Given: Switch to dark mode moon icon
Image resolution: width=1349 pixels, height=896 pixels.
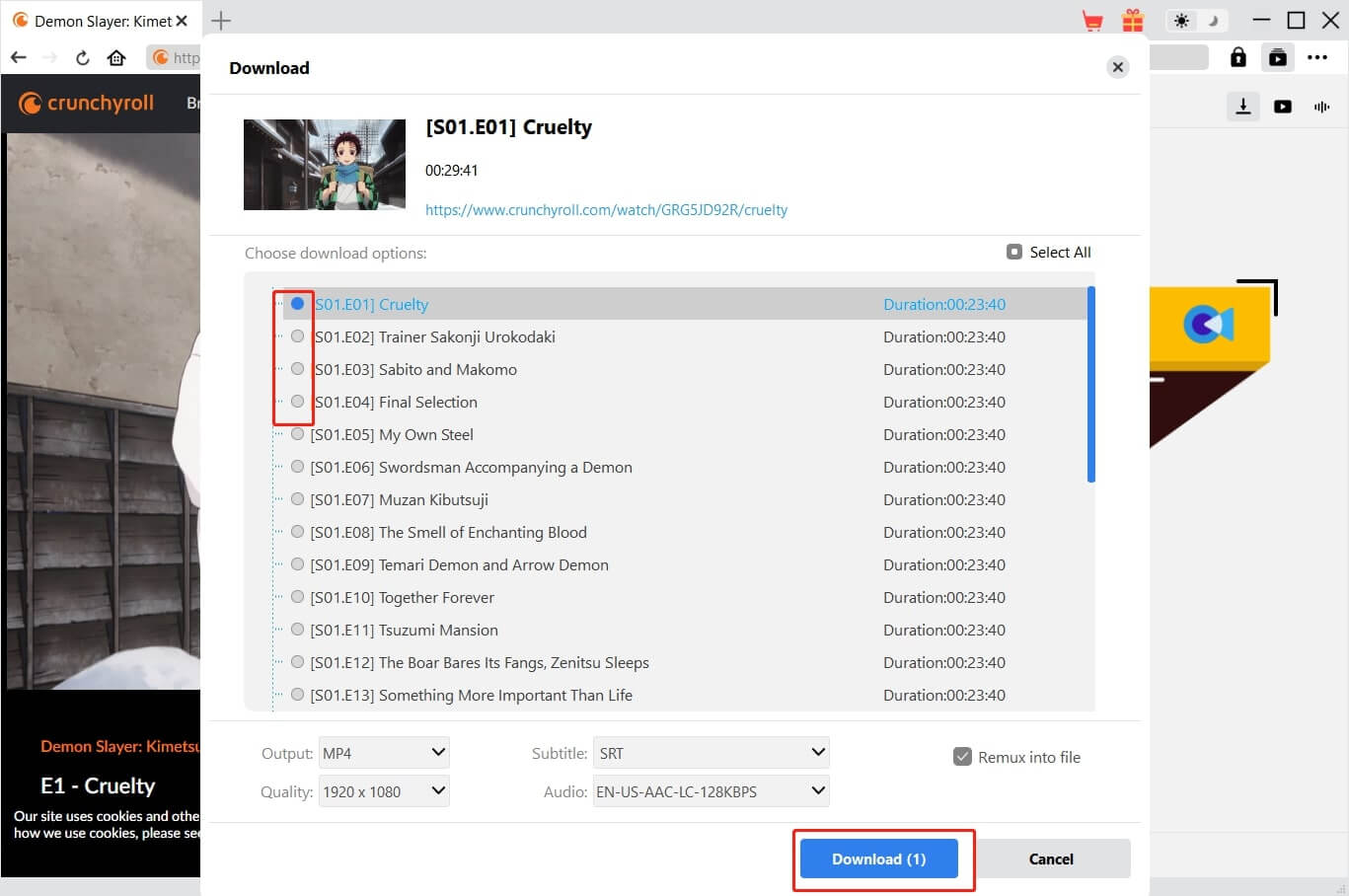Looking at the screenshot, I should pyautogui.click(x=1213, y=21).
